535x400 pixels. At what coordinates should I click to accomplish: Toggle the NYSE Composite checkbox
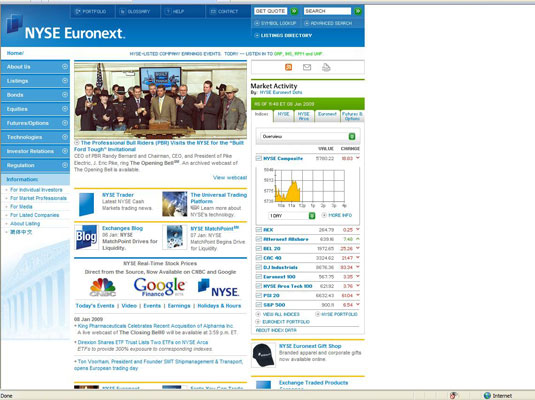(259, 158)
